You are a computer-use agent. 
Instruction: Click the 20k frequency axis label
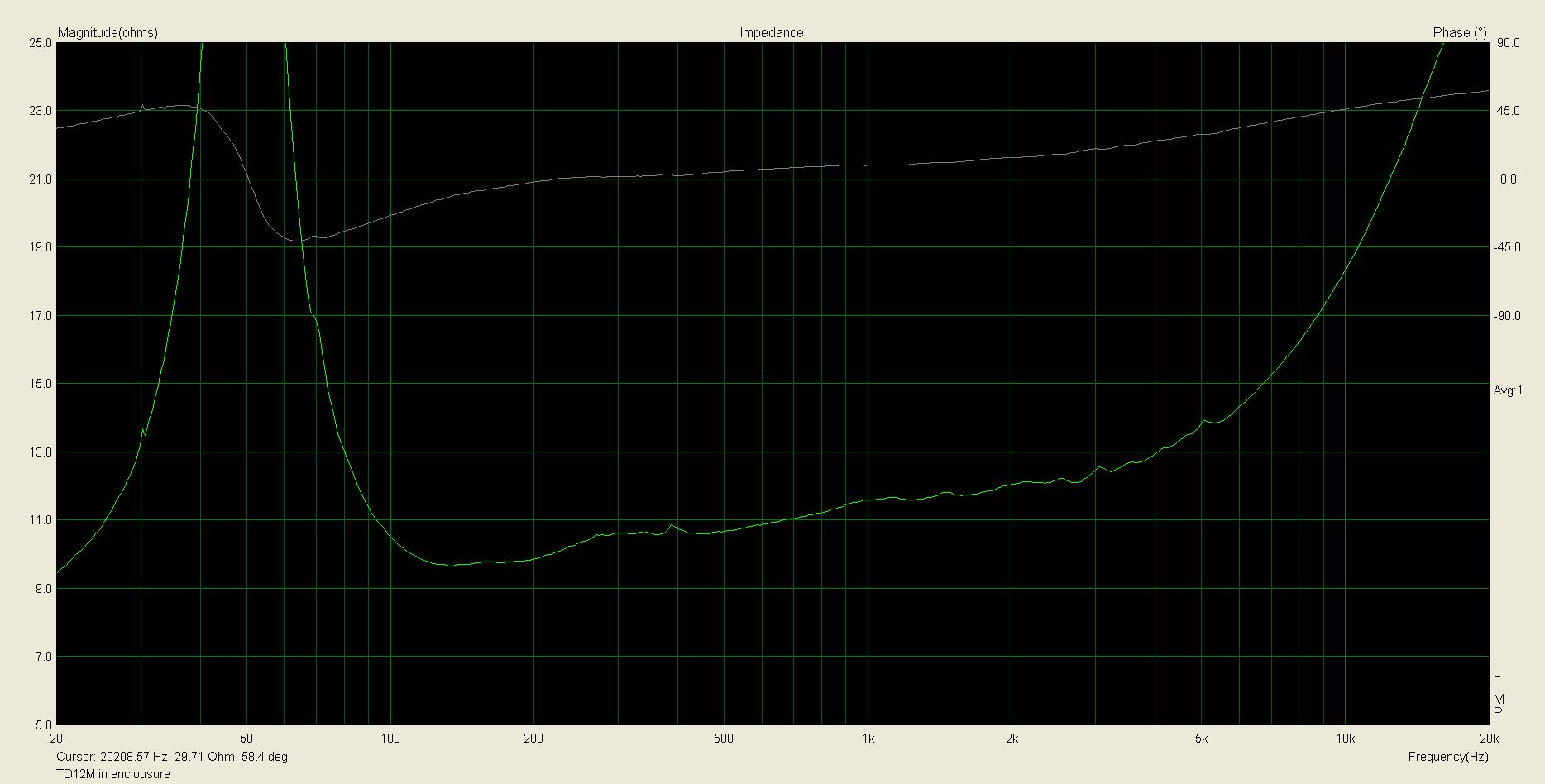point(1488,738)
